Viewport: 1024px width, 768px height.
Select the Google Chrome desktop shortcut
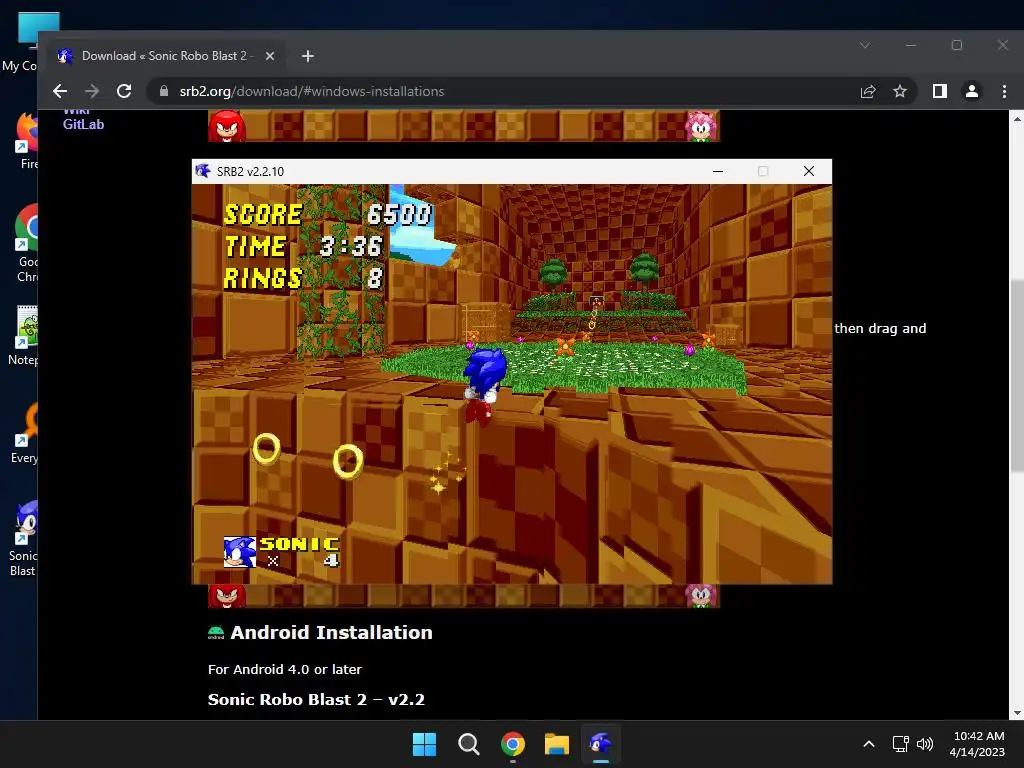tap(26, 243)
